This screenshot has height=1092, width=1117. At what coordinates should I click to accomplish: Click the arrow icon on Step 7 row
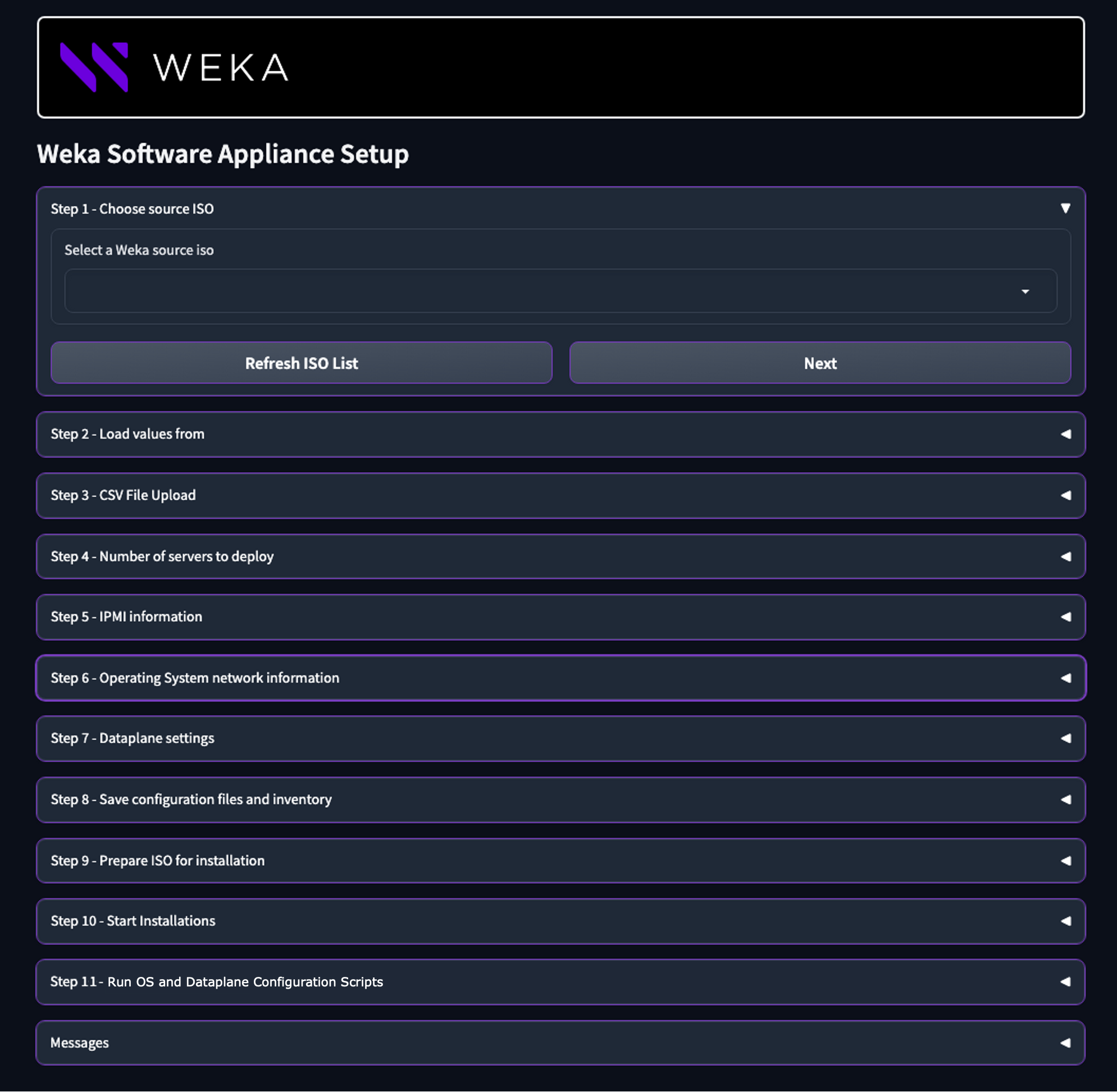[x=1065, y=739]
